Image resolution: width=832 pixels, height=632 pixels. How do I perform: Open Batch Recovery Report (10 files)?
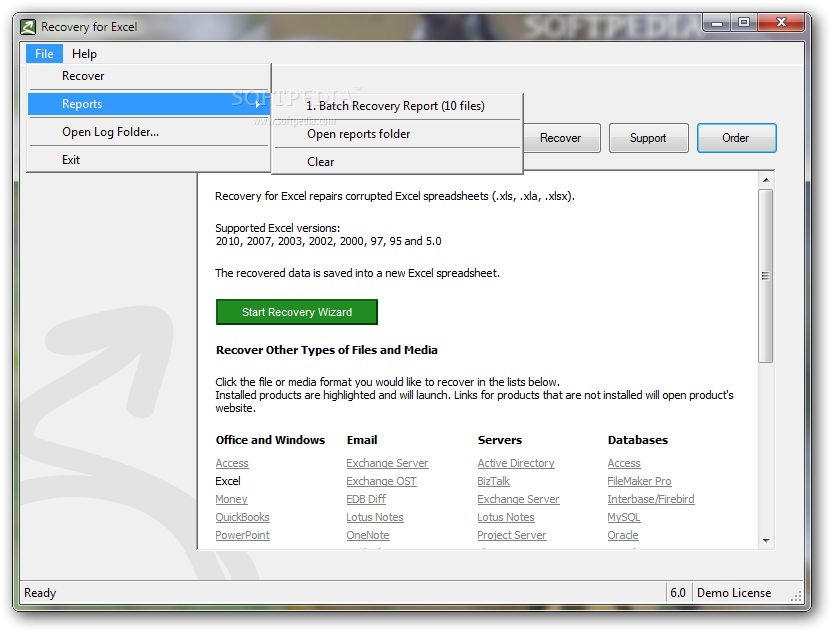pyautogui.click(x=397, y=106)
